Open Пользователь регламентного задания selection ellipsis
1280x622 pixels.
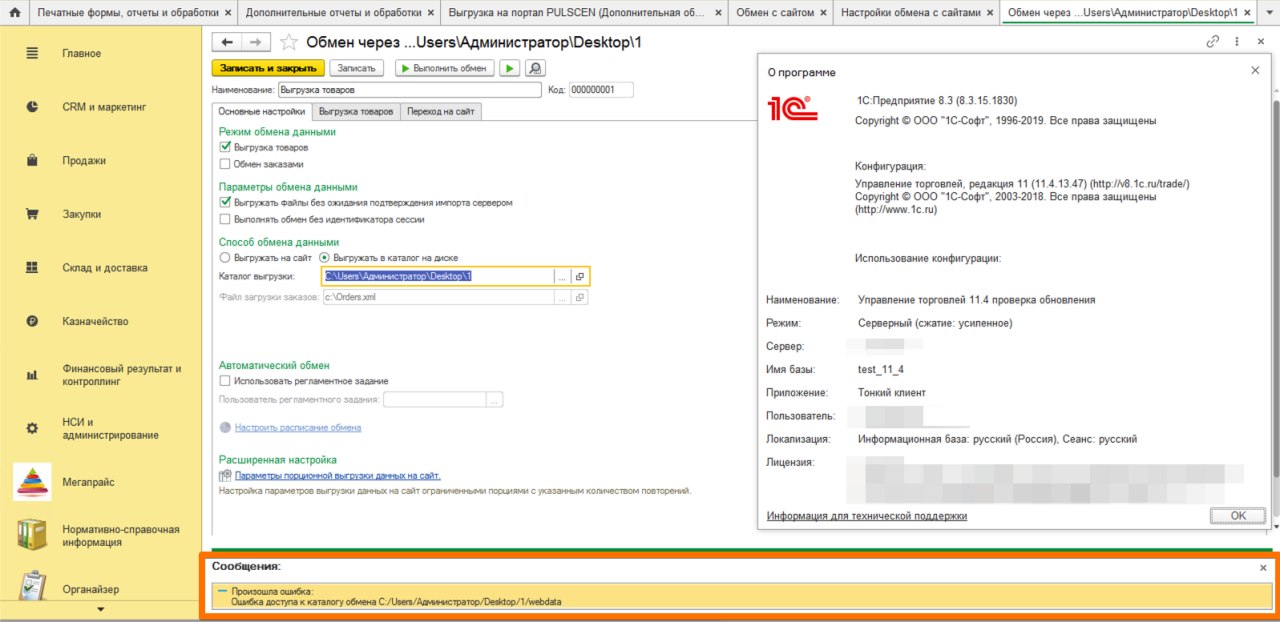(x=494, y=400)
